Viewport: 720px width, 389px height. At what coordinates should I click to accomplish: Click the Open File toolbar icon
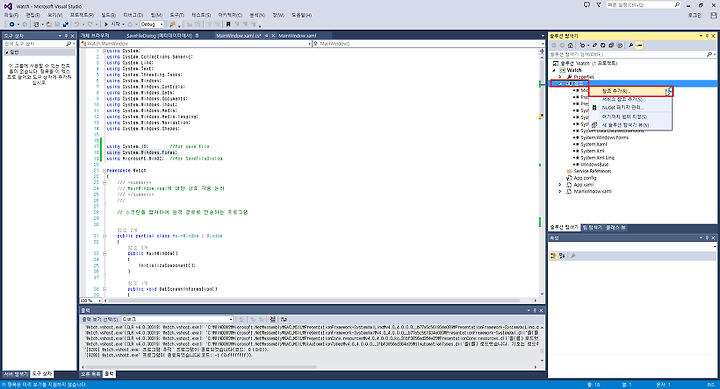pyautogui.click(x=49, y=24)
